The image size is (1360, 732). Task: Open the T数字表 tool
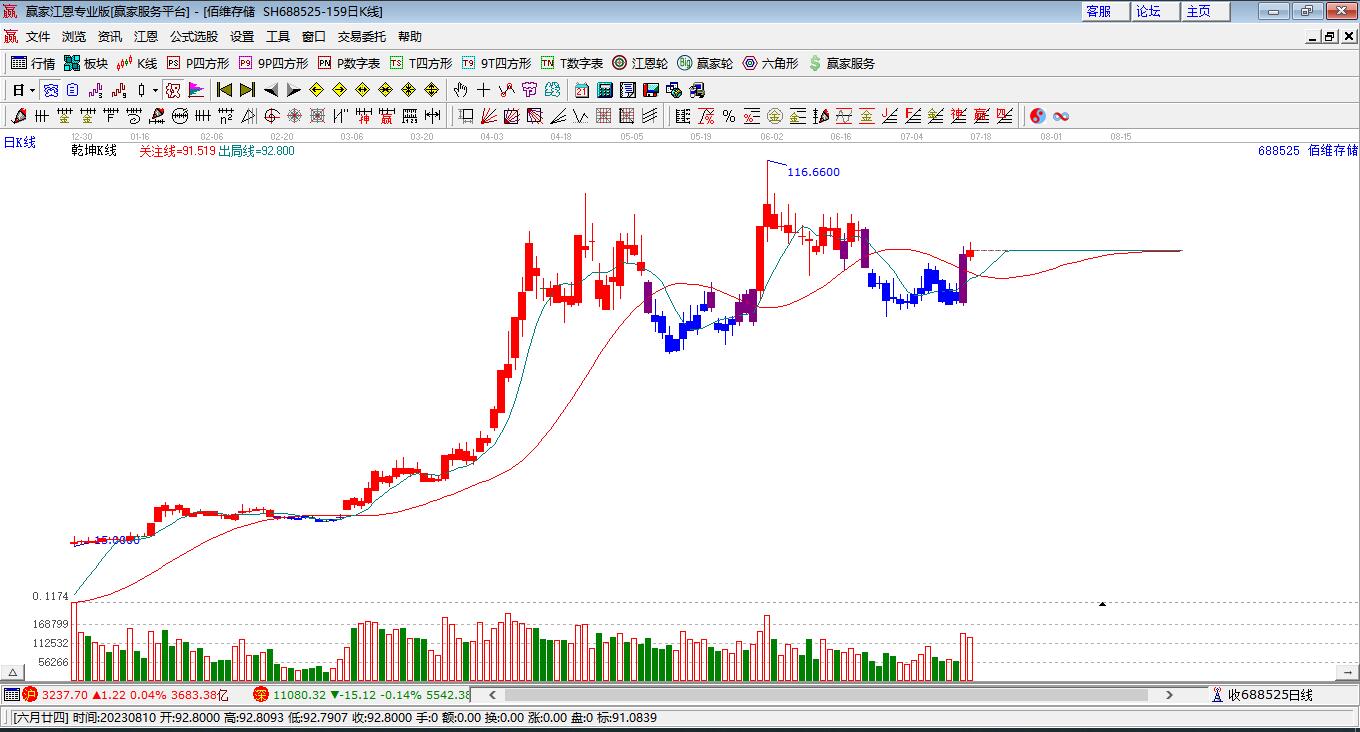[572, 63]
